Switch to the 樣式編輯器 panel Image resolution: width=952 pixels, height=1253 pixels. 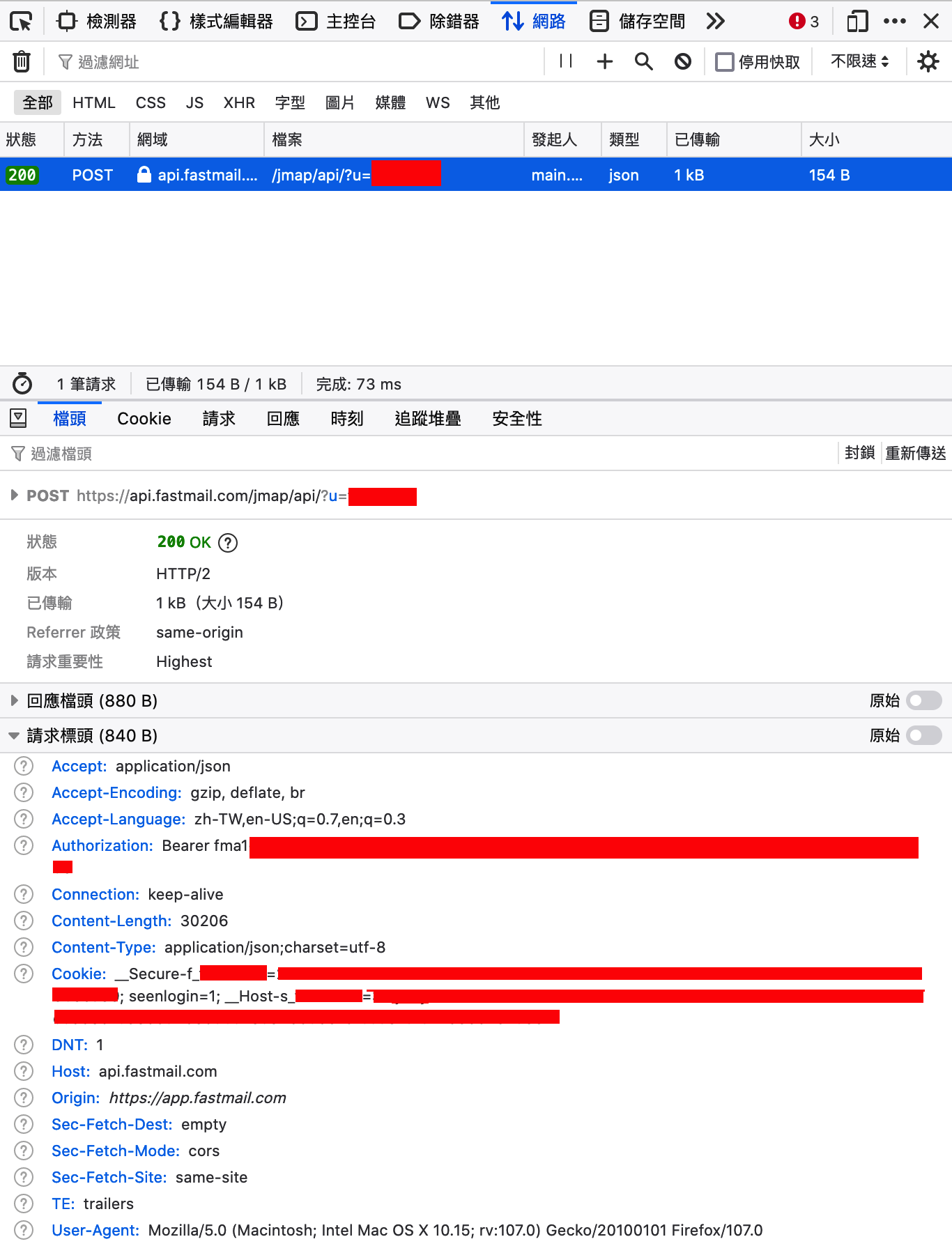coord(216,22)
